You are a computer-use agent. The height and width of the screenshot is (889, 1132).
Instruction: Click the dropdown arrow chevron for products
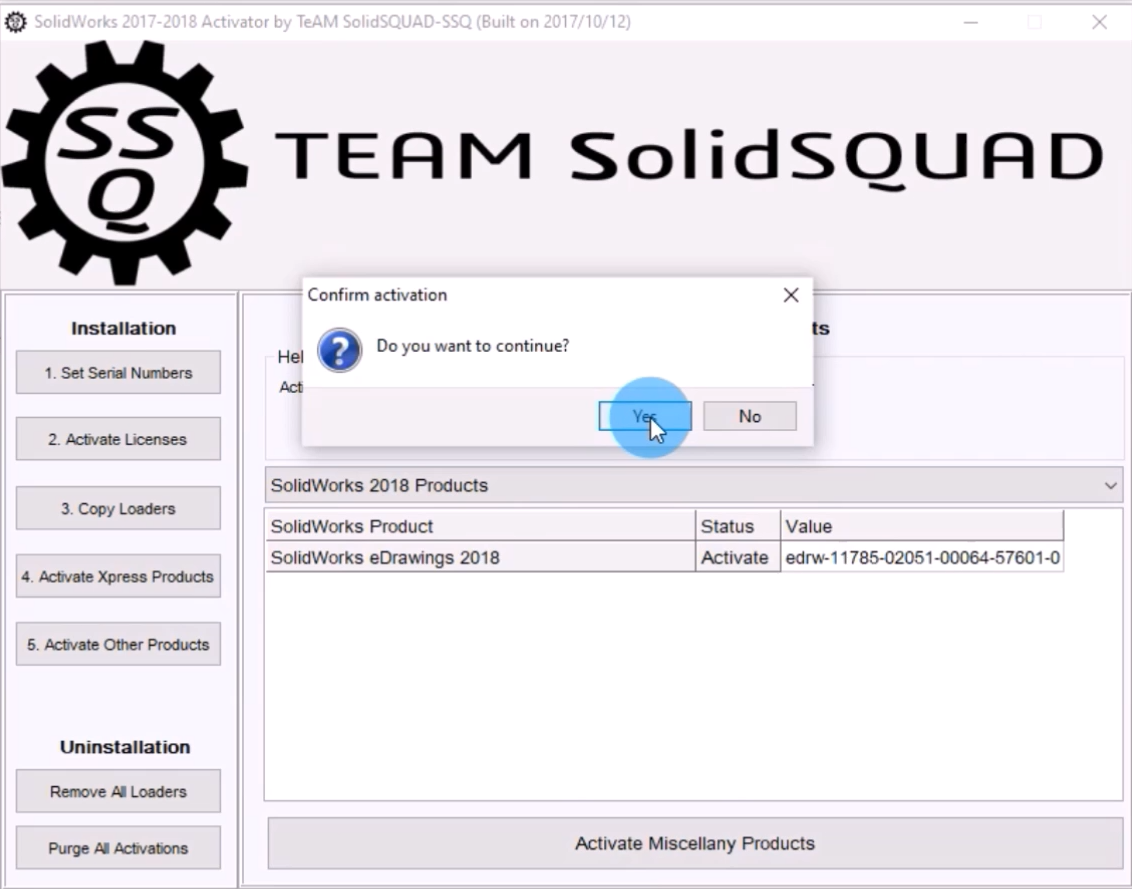pos(1110,486)
